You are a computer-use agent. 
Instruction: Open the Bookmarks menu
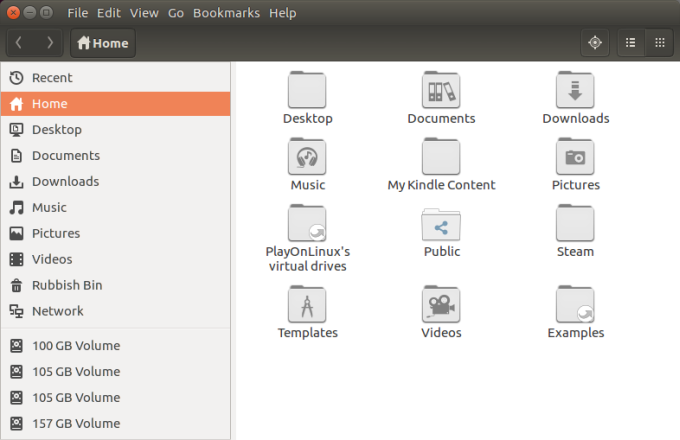click(x=226, y=13)
